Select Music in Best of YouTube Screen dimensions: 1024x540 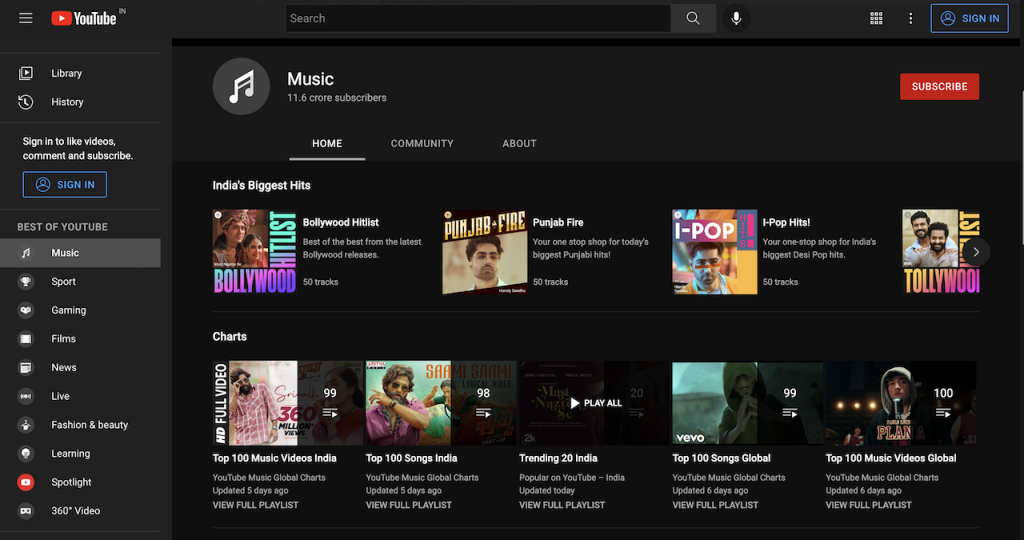click(x=80, y=253)
